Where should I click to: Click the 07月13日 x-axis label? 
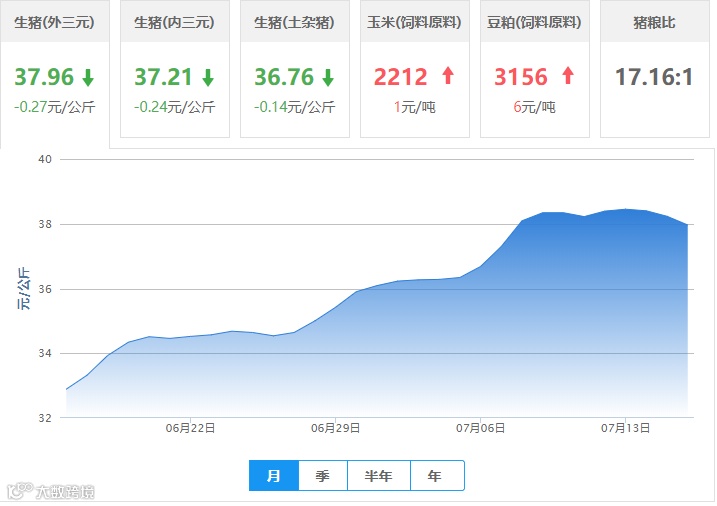pos(626,428)
